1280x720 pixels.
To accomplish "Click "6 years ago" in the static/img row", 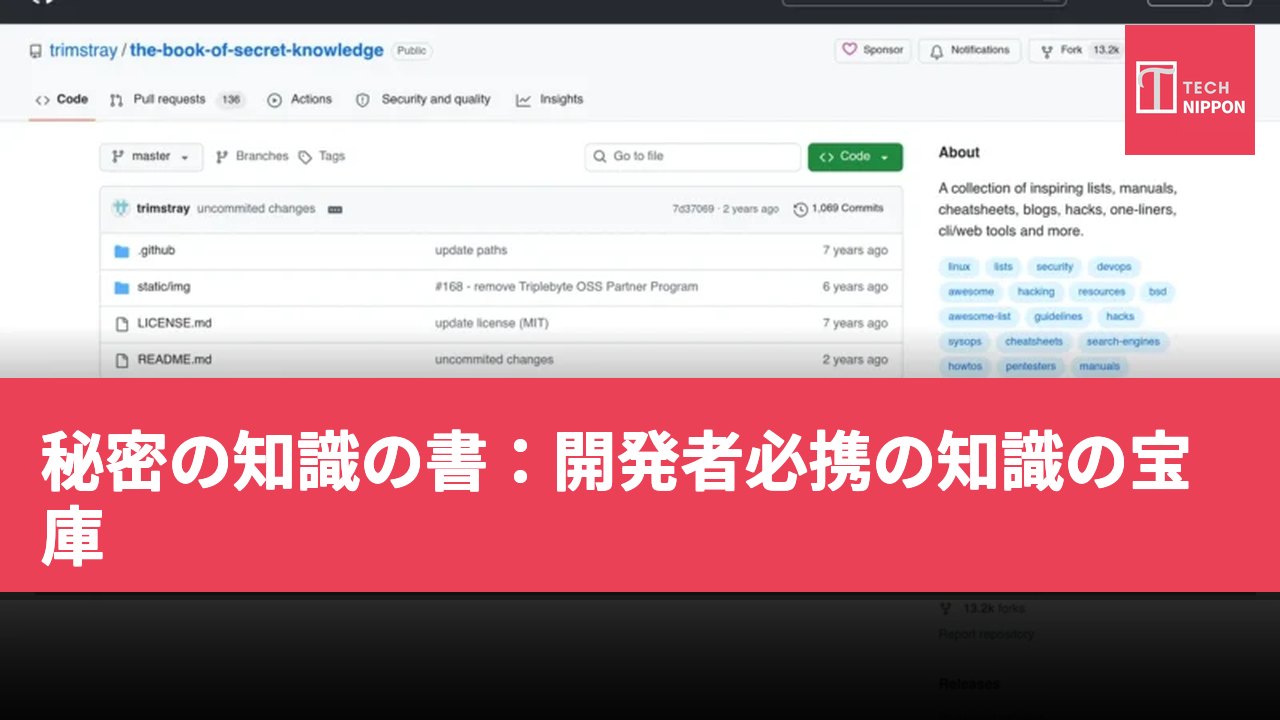I will 855,286.
